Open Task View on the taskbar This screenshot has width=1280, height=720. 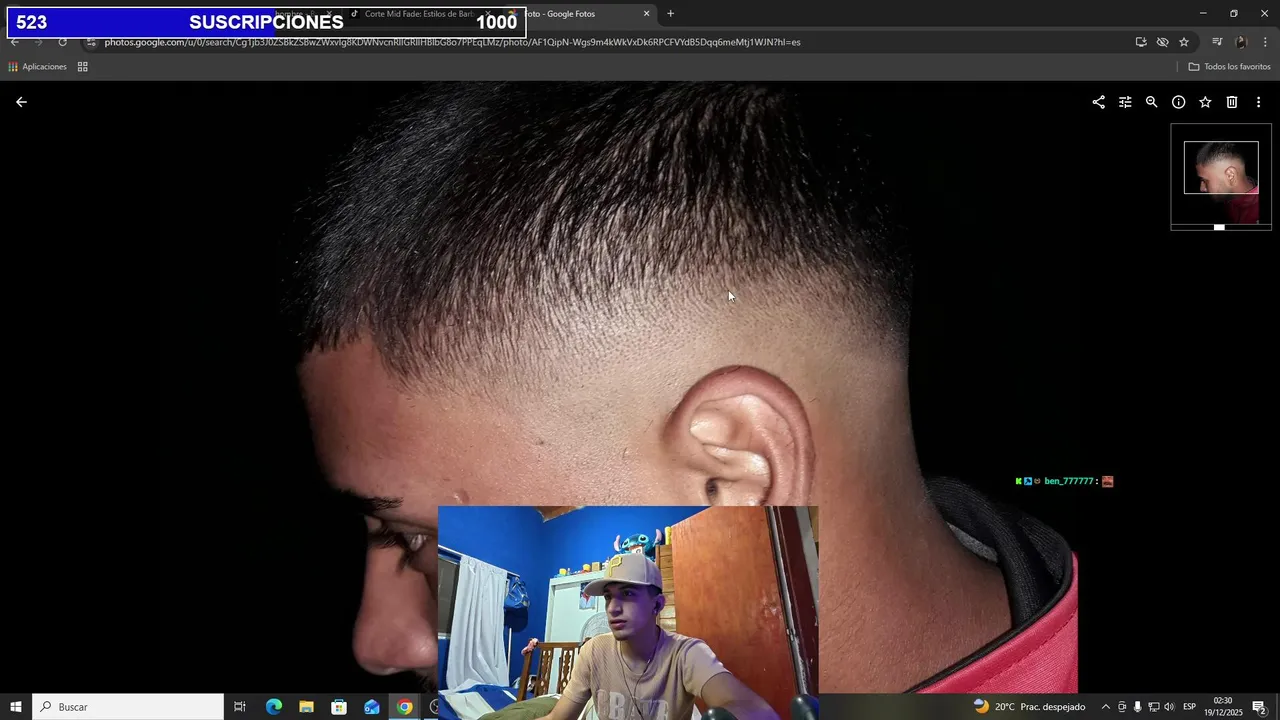point(240,707)
